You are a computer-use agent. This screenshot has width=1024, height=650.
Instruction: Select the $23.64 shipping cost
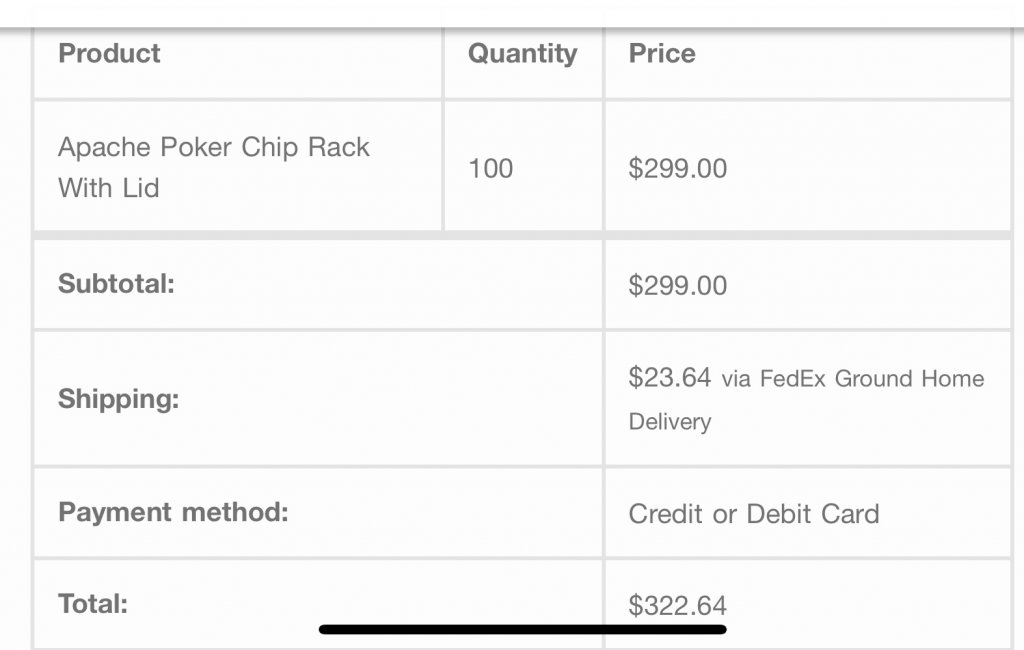(669, 378)
